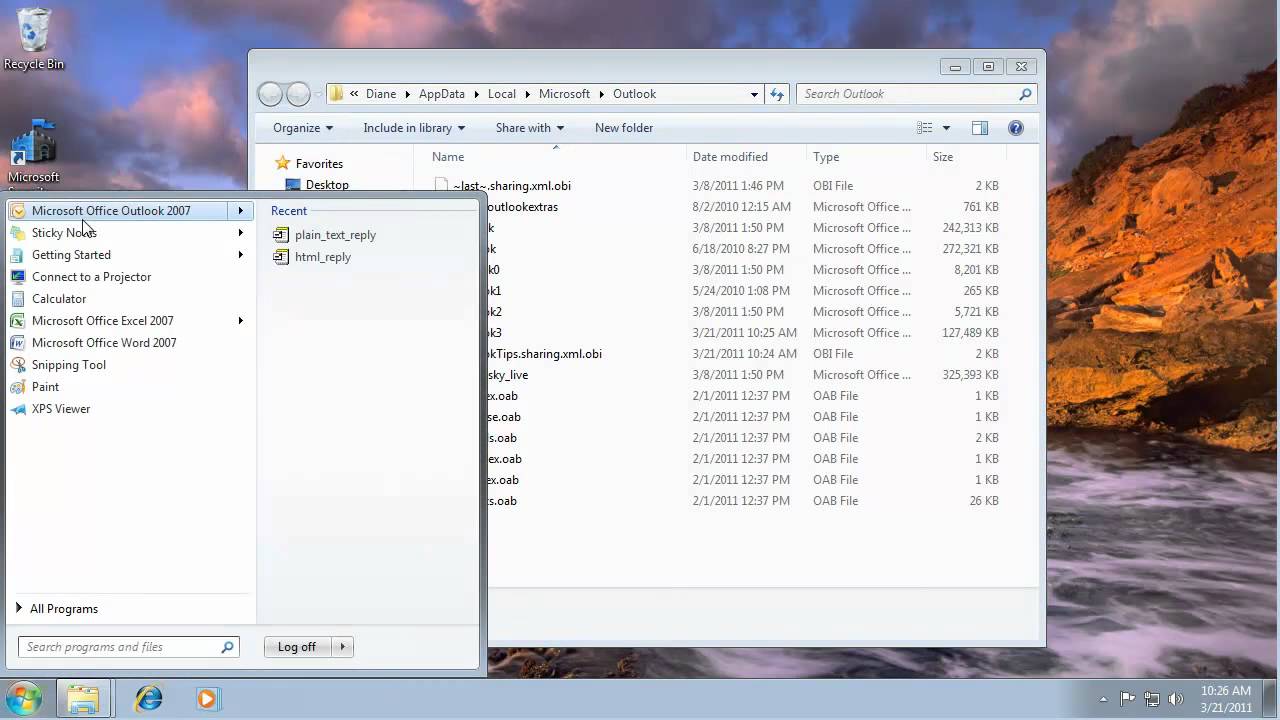Open the Organize dropdown menu
This screenshot has height=720, width=1280.
(x=303, y=128)
